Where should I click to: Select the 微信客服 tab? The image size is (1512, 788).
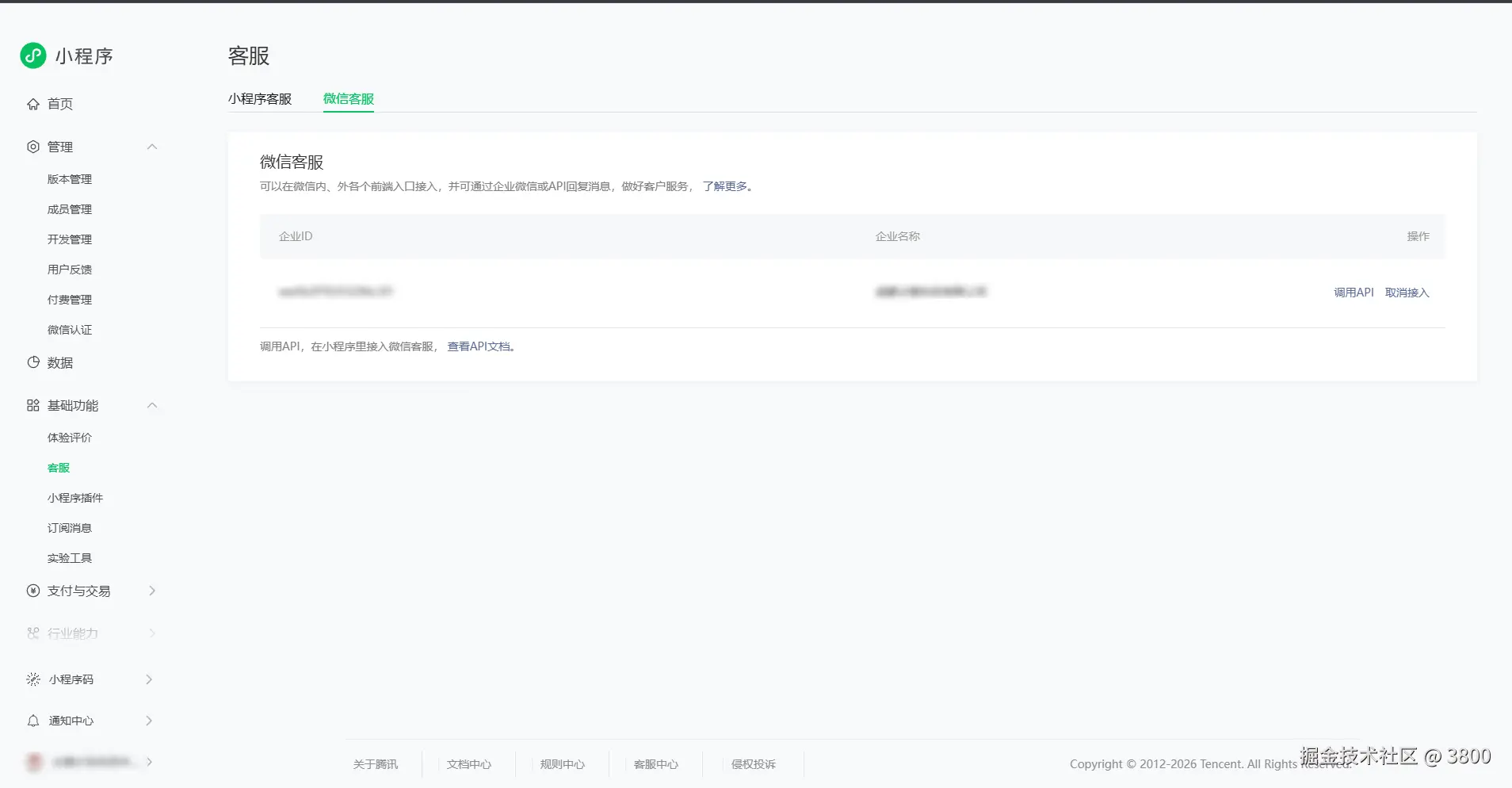(349, 99)
